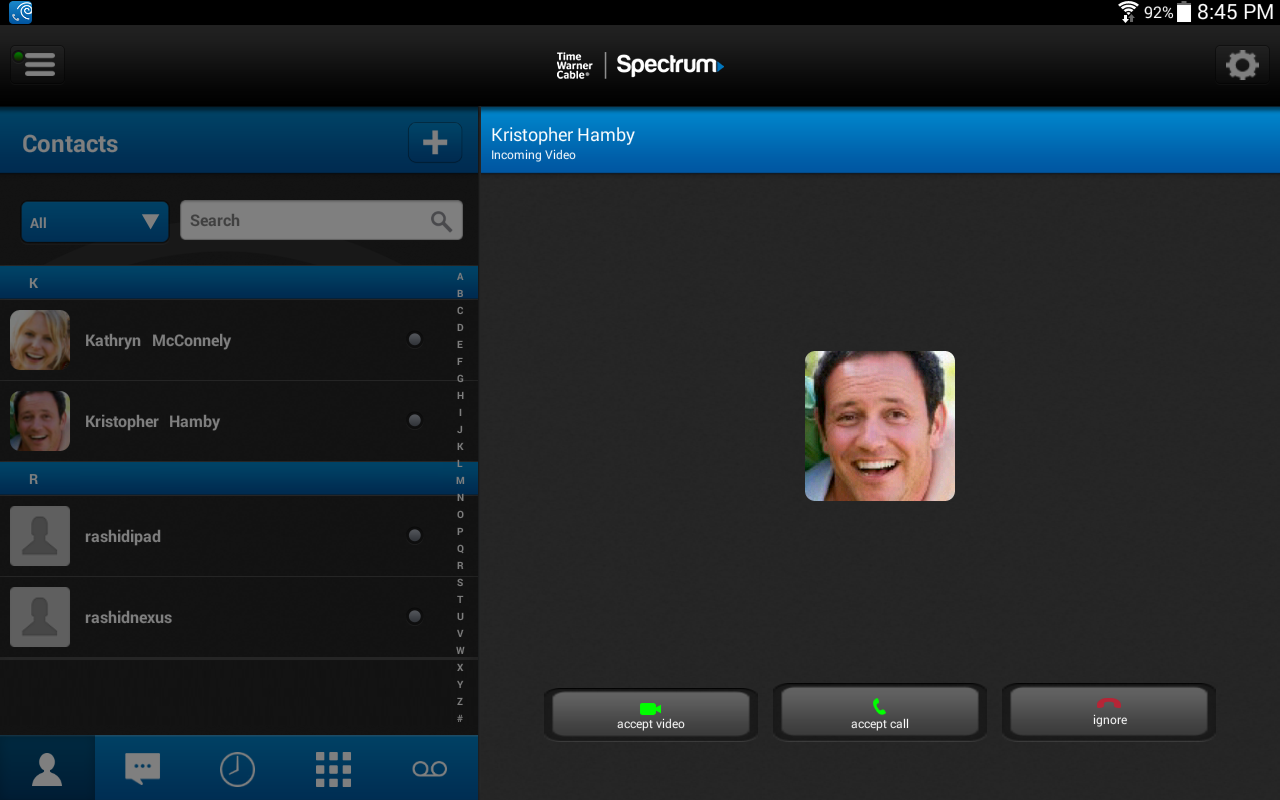The image size is (1280, 800).
Task: Open the Messages chat tab
Action: (x=142, y=768)
